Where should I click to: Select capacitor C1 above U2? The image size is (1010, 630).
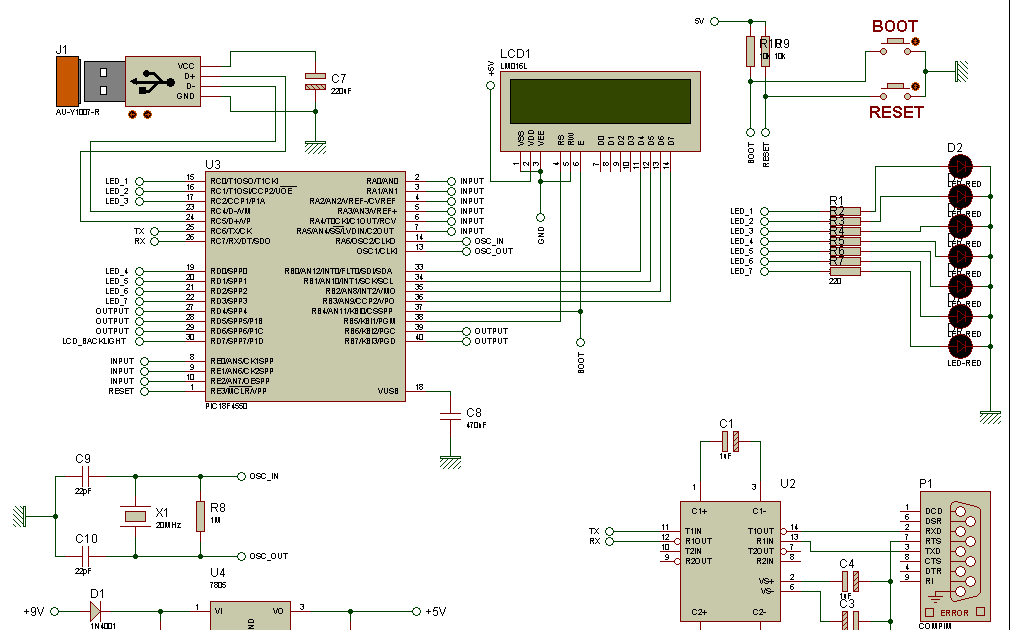coord(730,441)
